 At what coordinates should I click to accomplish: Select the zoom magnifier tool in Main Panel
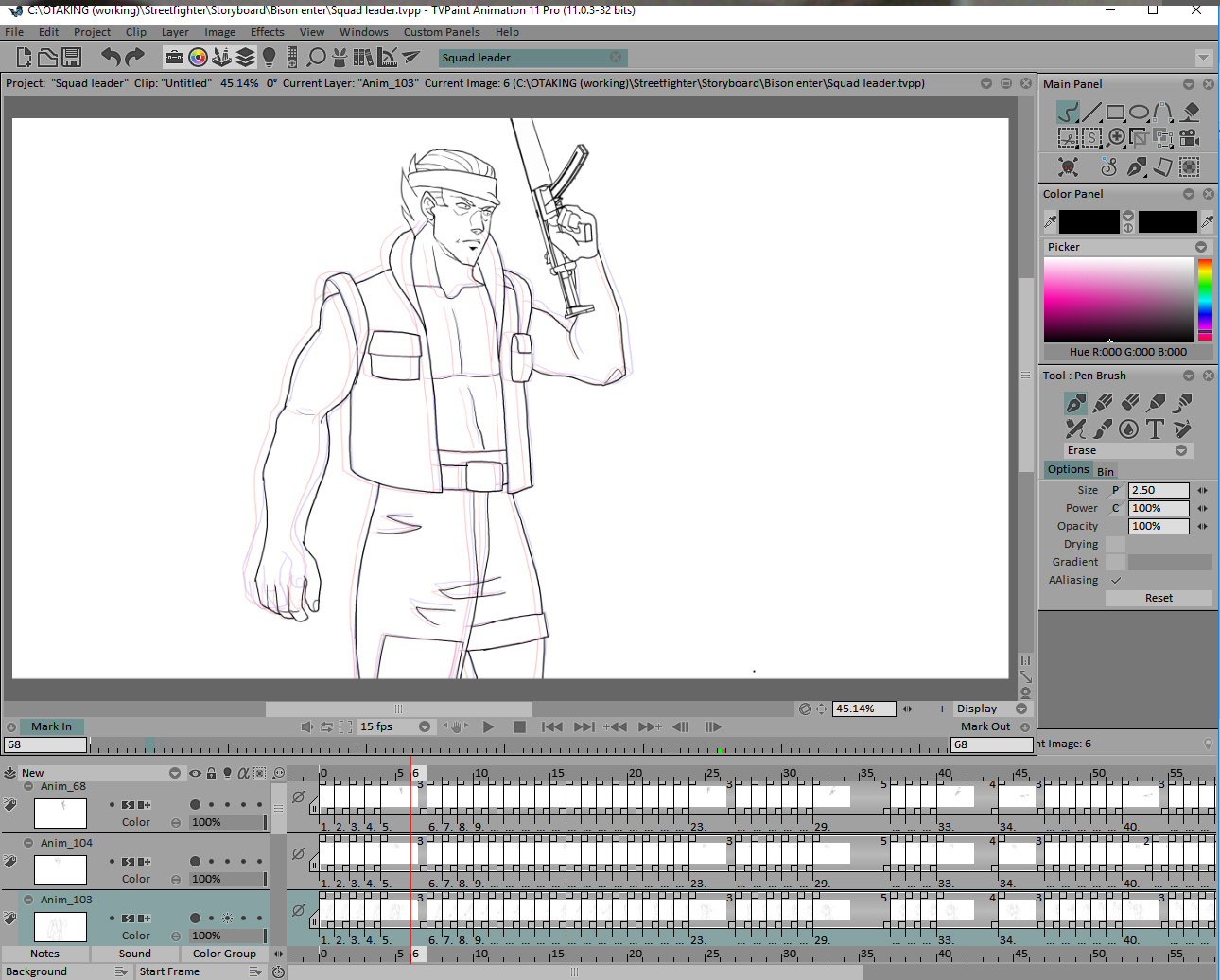[x=1117, y=138]
